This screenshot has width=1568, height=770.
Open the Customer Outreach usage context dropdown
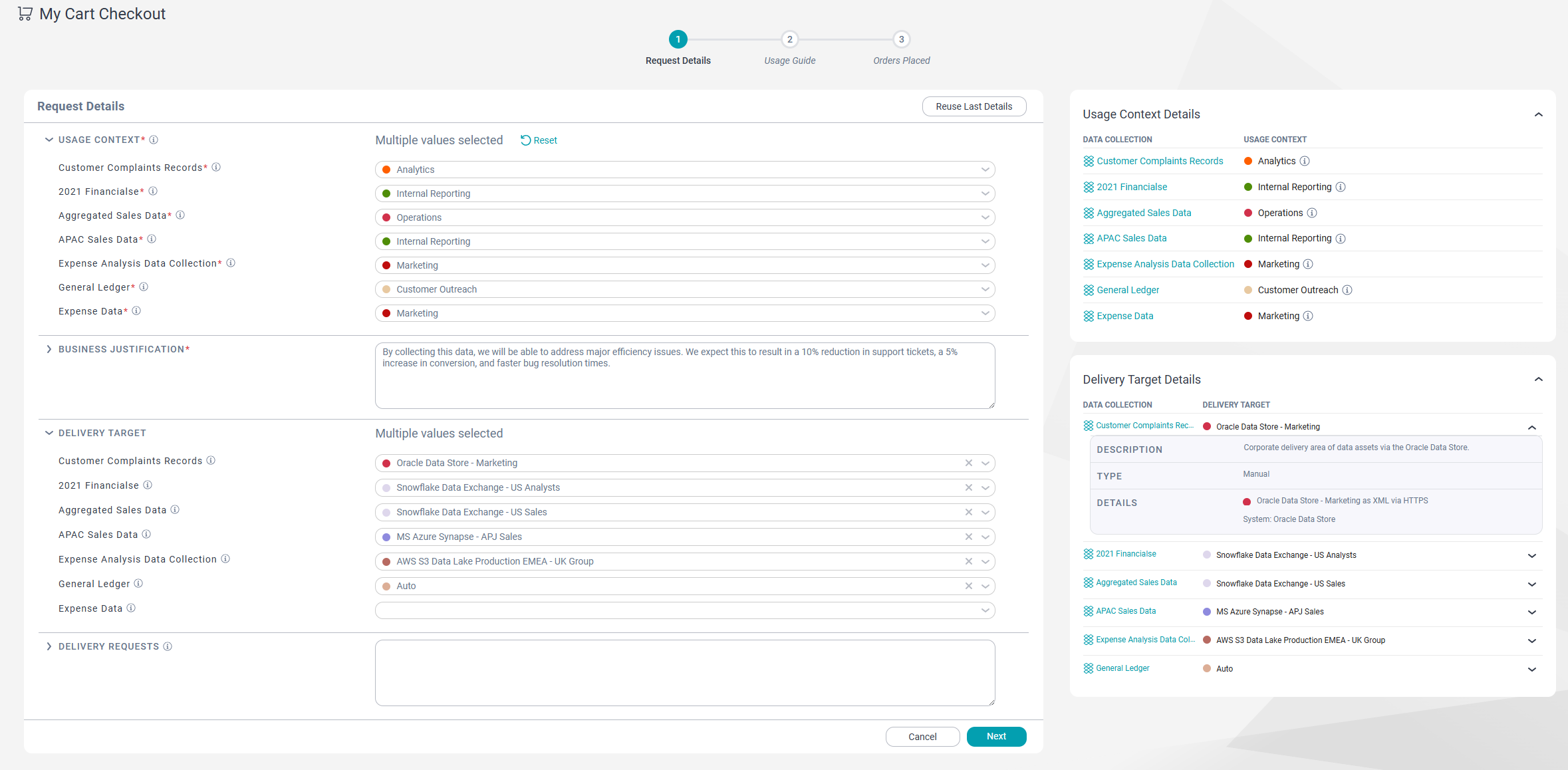[x=685, y=289]
